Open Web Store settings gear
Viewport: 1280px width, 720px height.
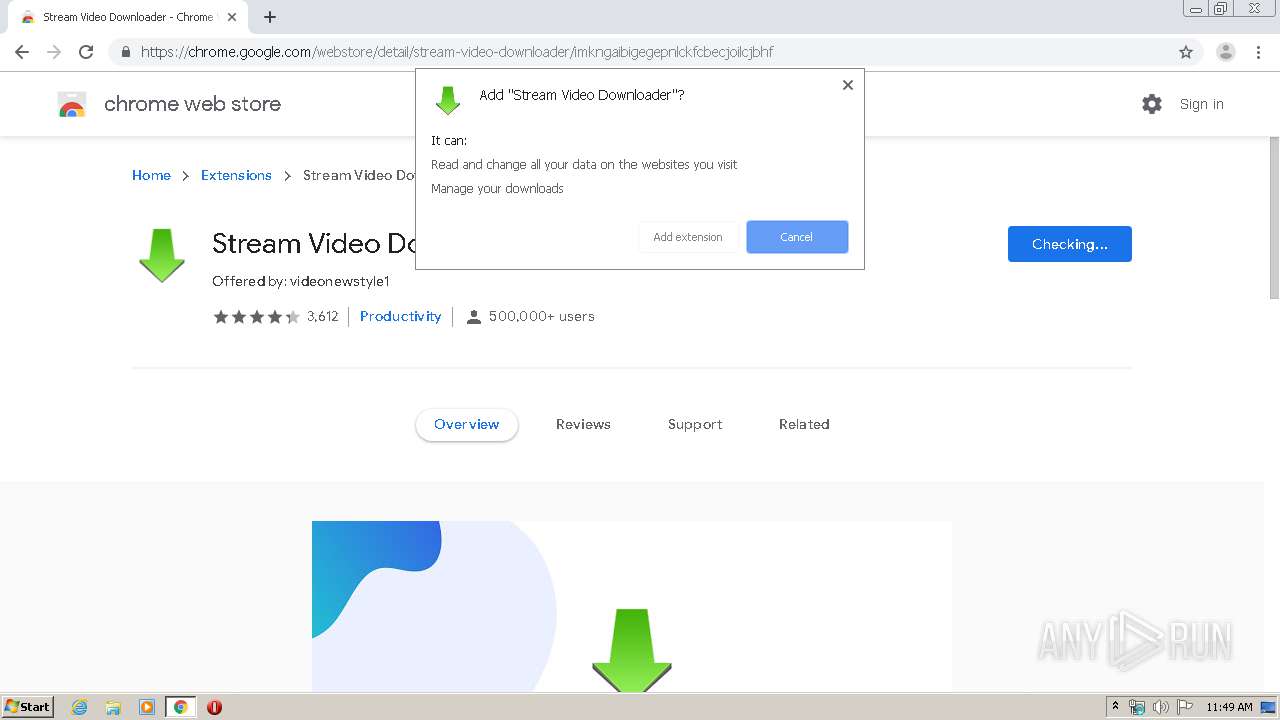(x=1152, y=104)
